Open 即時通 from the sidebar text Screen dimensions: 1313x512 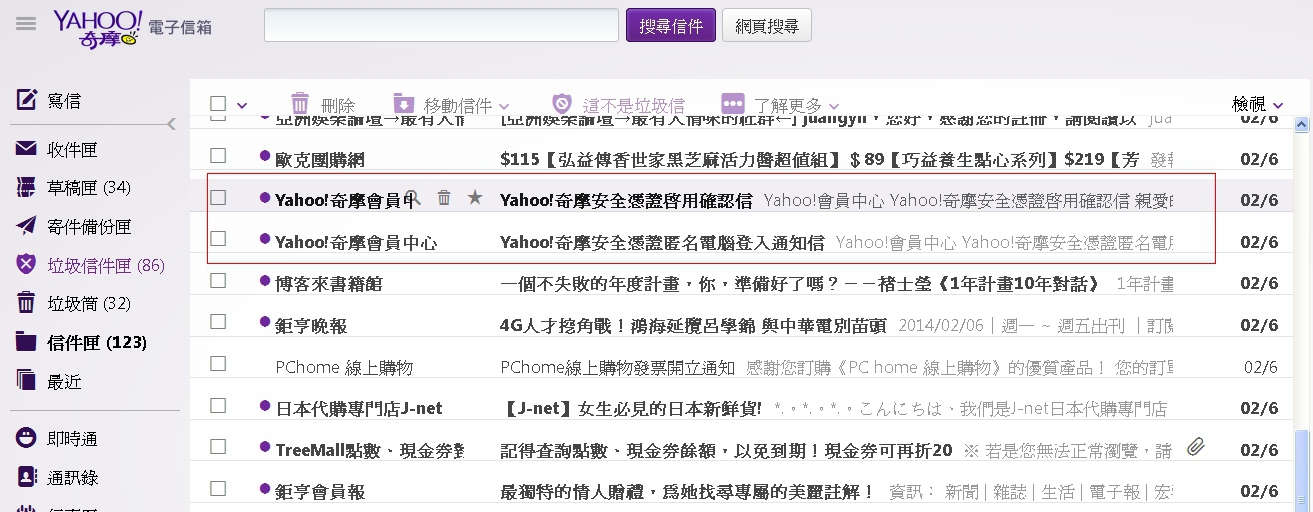pyautogui.click(x=72, y=439)
